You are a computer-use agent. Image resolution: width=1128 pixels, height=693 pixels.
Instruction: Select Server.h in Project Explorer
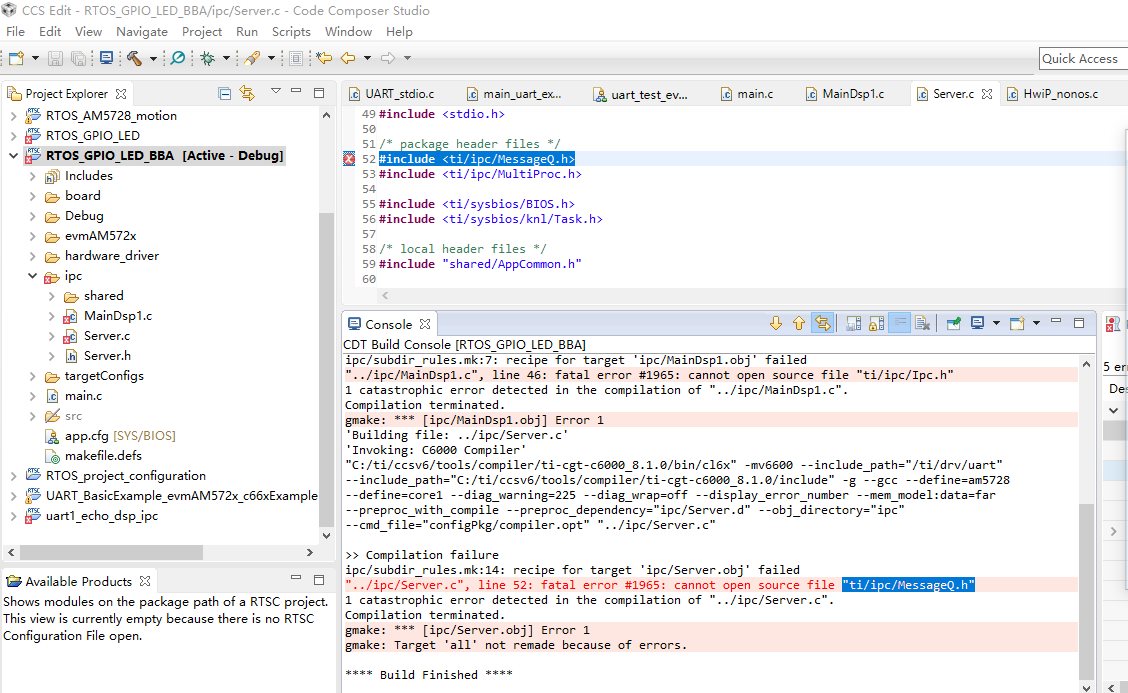(106, 355)
